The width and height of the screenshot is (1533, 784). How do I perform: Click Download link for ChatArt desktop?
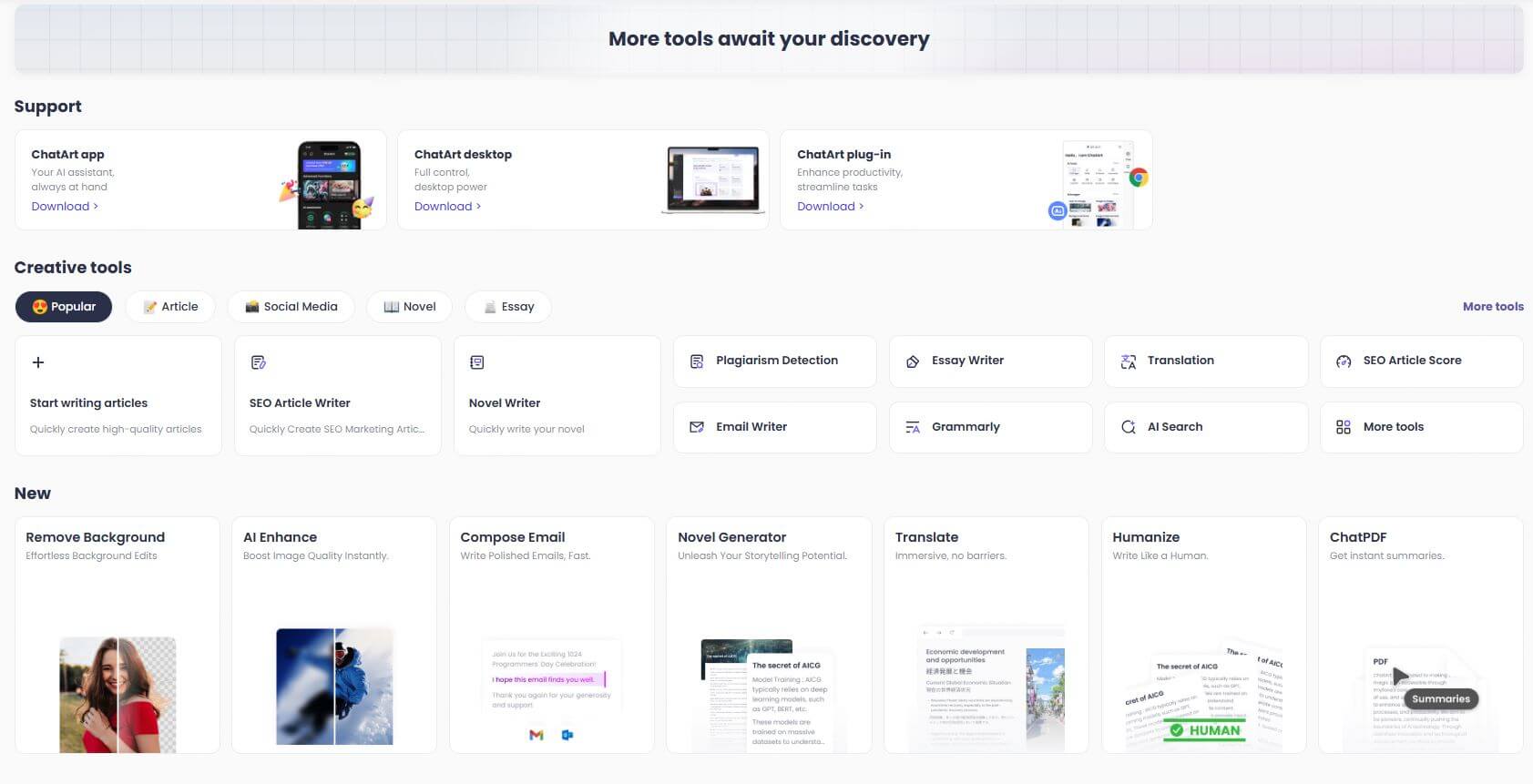pos(447,207)
